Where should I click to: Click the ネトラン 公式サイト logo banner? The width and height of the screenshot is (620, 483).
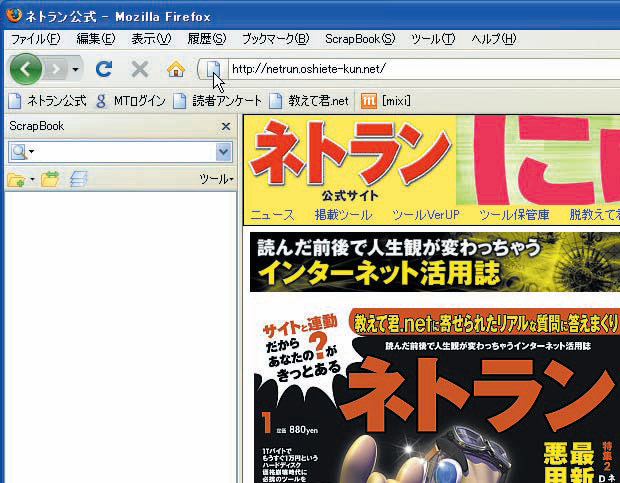[350, 161]
